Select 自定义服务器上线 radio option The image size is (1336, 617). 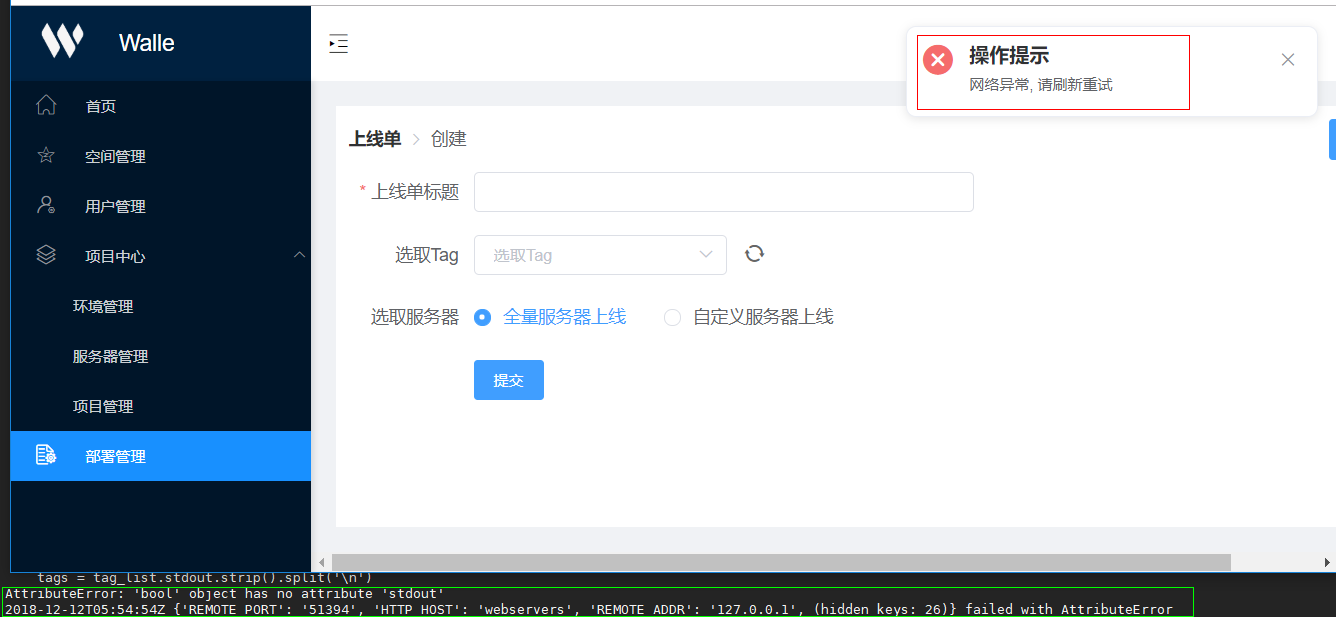coord(749,317)
